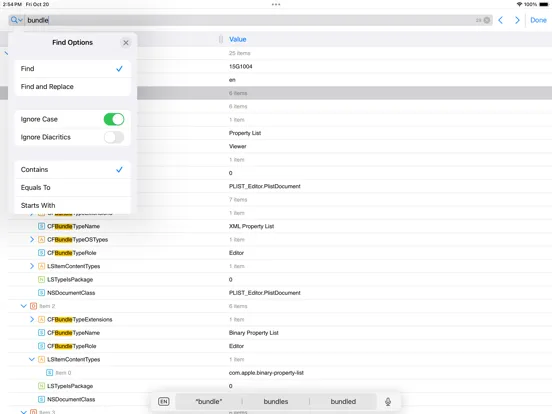
Task: Collapse the Item 2 dictionary
Action: point(24,306)
